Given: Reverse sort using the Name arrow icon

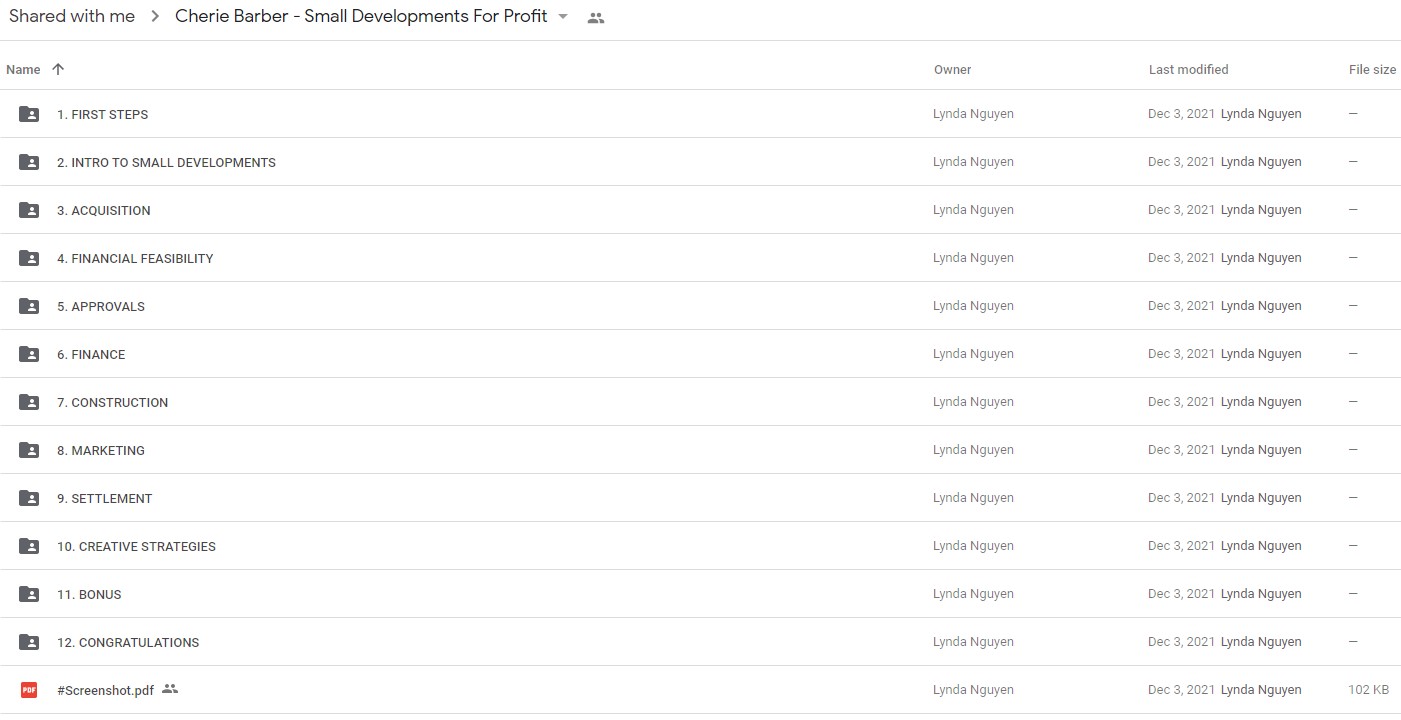Looking at the screenshot, I should [x=58, y=69].
